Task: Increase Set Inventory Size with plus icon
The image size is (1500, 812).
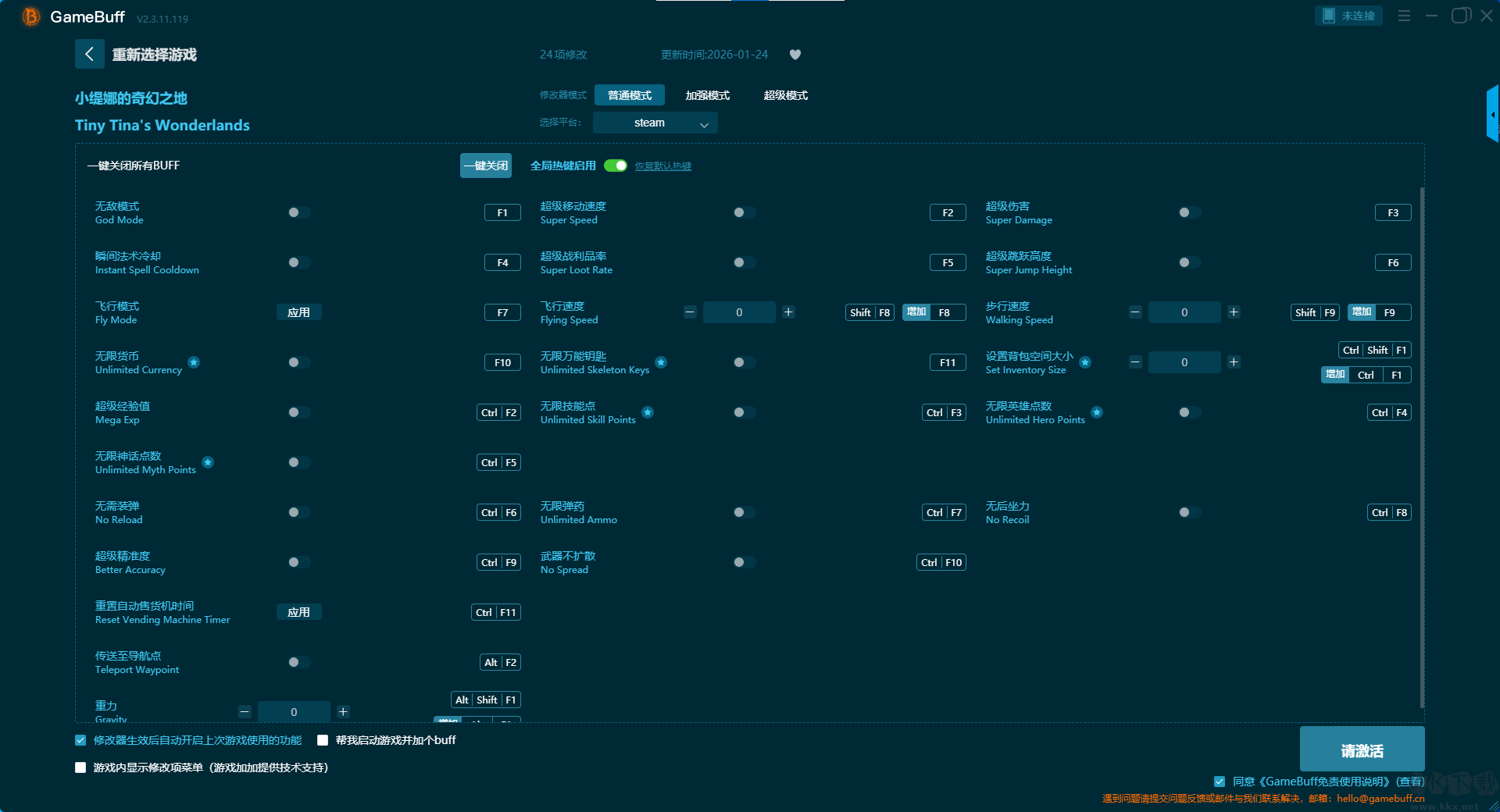Action: [1234, 362]
